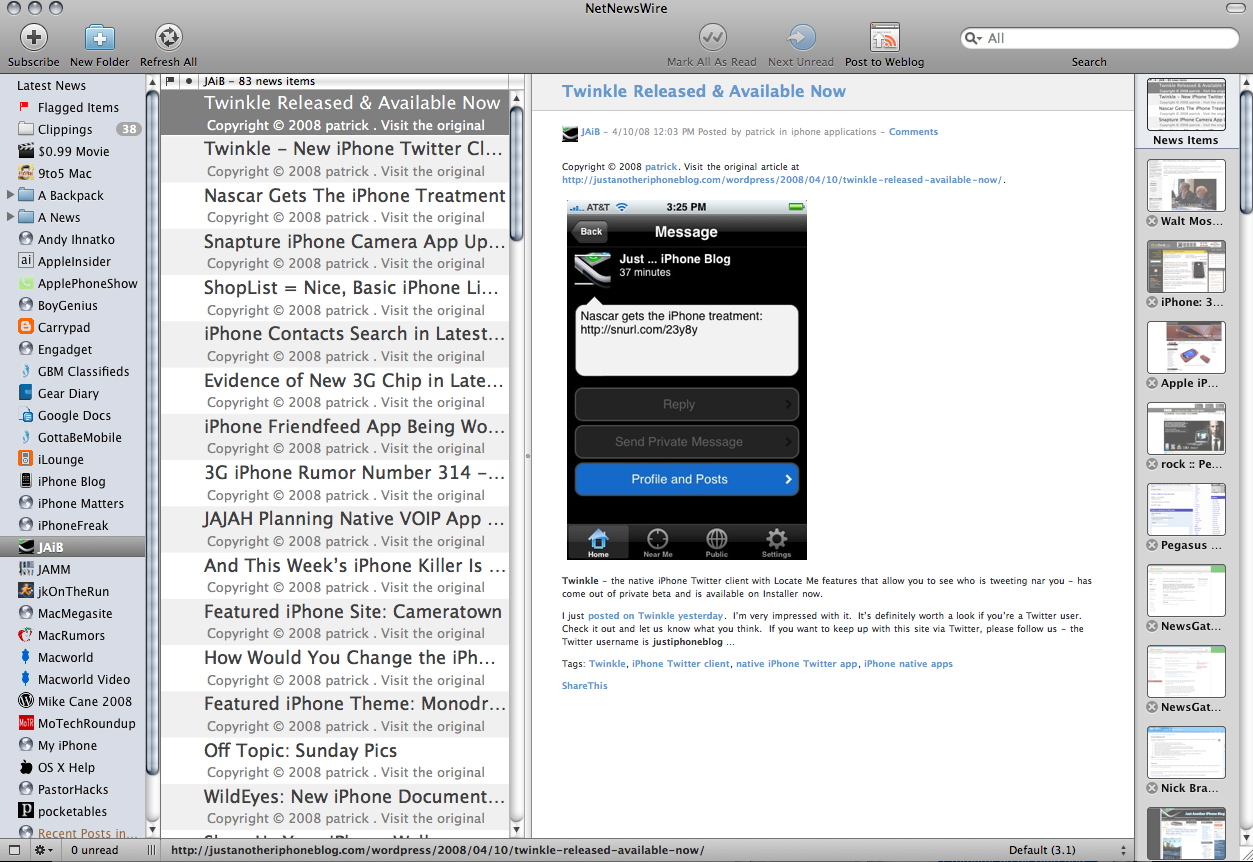
Task: Open 'Featured iPhone Site: Cameratown' headline
Action: [x=353, y=611]
